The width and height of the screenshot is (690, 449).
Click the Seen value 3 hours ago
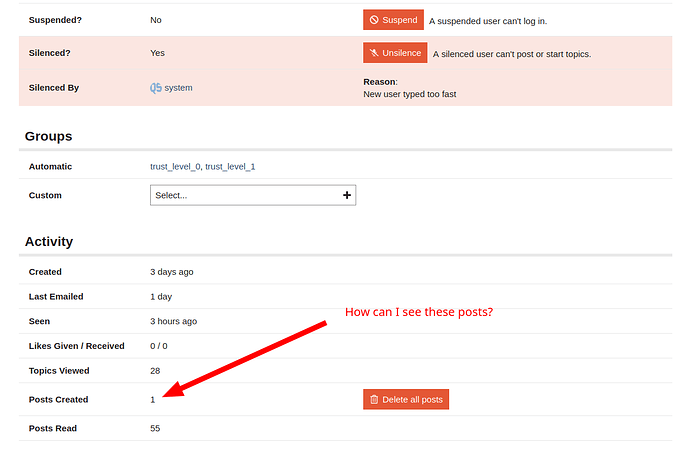point(173,321)
